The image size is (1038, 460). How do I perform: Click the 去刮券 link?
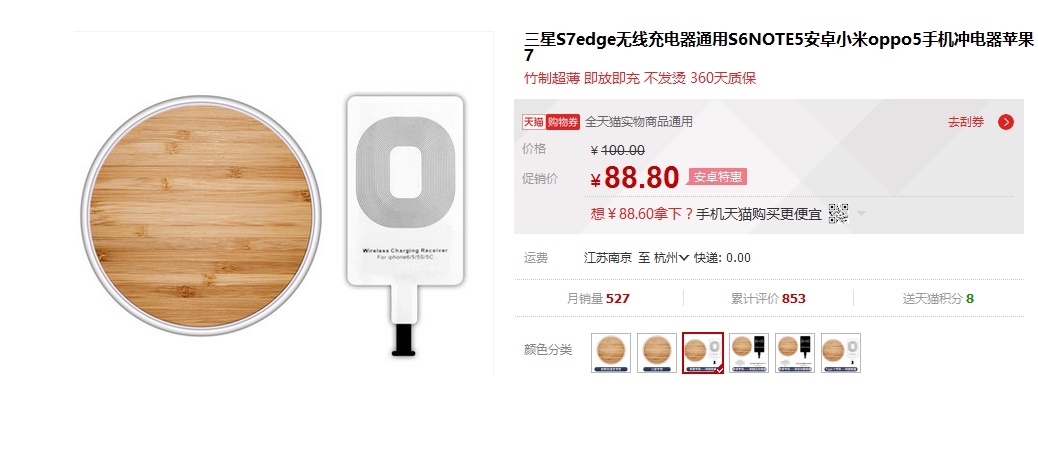[966, 122]
